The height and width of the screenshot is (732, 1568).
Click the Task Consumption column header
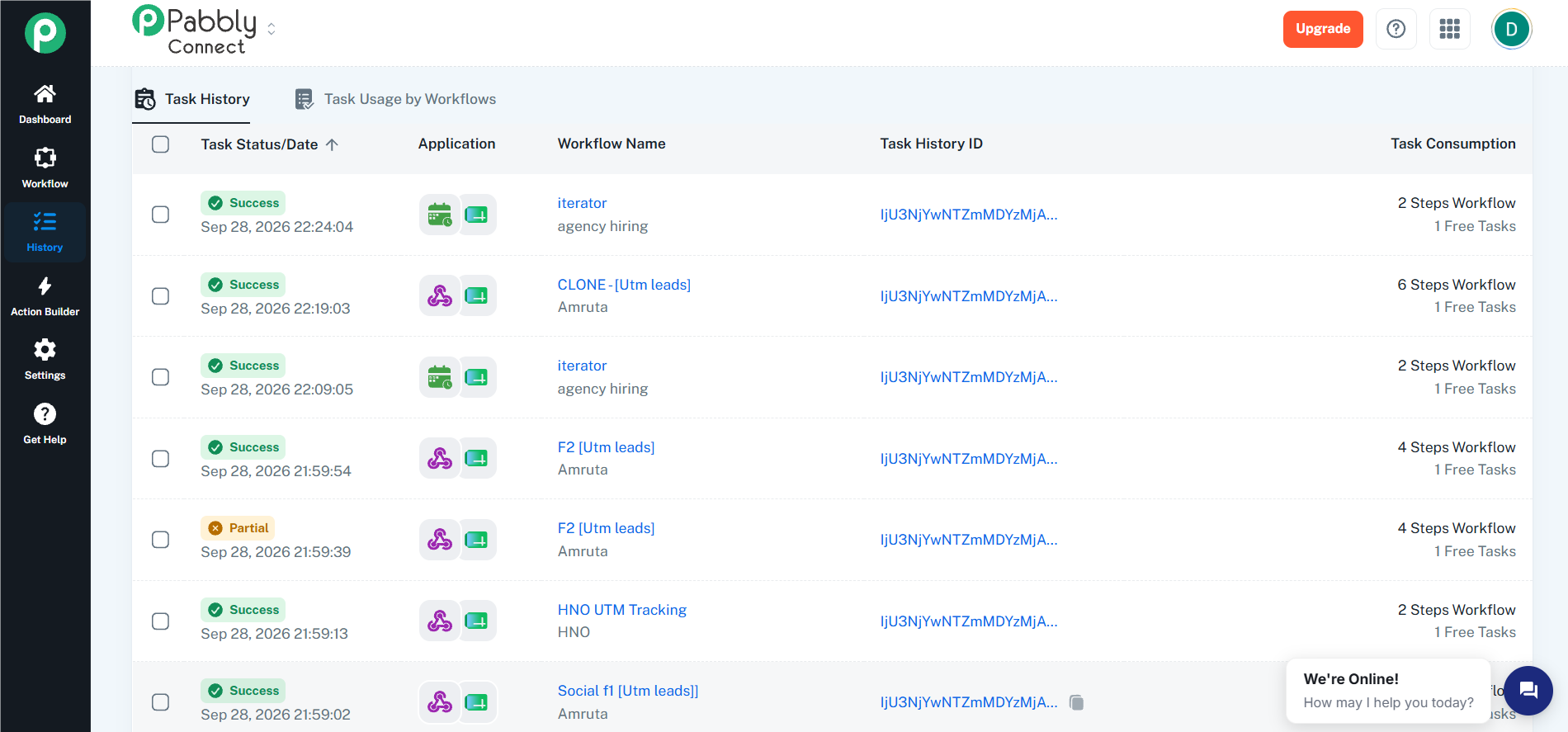pos(1452,144)
